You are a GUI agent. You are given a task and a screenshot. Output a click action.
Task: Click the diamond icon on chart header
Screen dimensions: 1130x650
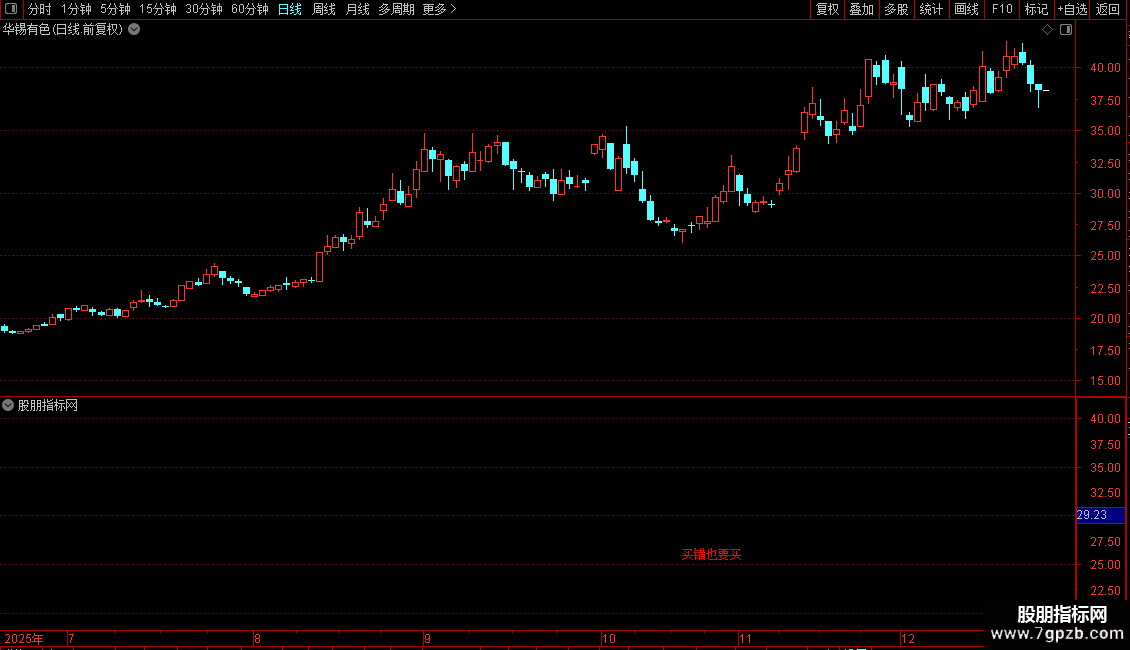click(1048, 30)
